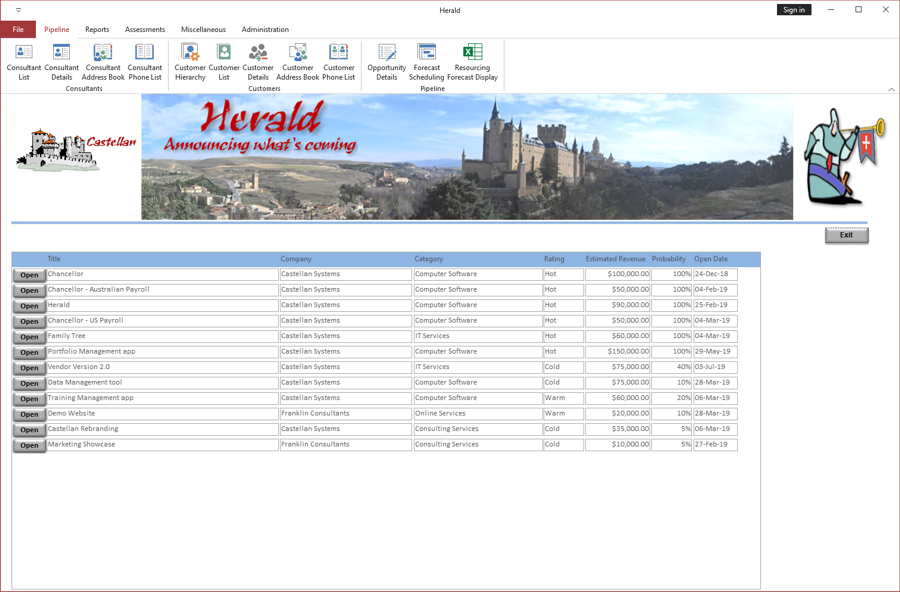The height and width of the screenshot is (592, 900).
Task: Select the 03-Jul-19 open date field
Action: click(x=715, y=367)
